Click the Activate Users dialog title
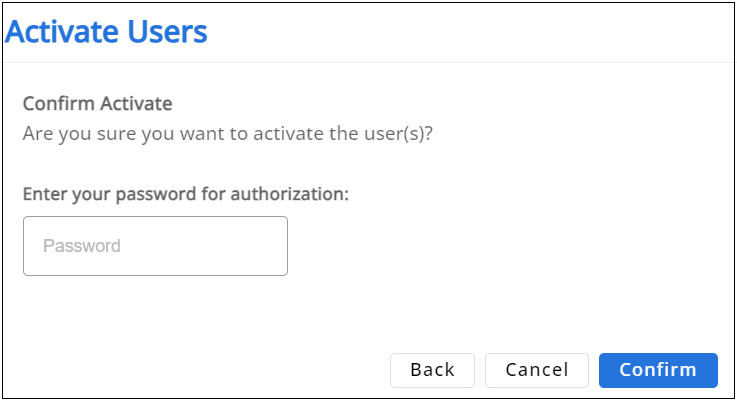This screenshot has width=737, height=401. pos(106,32)
